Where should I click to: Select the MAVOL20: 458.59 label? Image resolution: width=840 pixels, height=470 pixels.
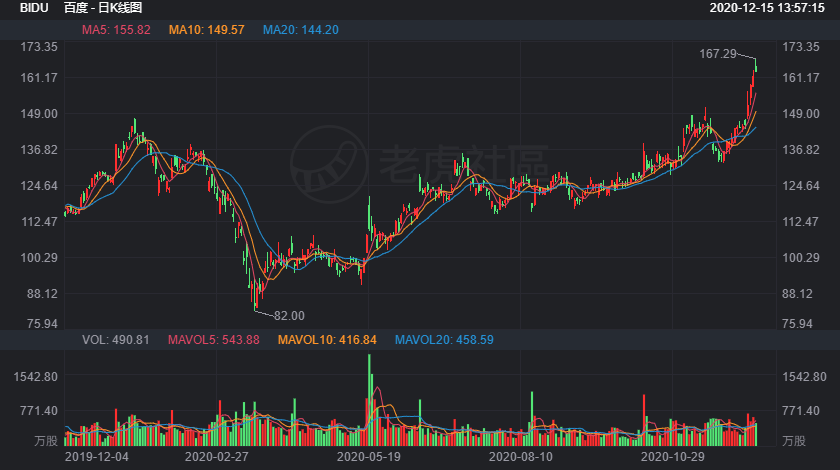(444, 340)
